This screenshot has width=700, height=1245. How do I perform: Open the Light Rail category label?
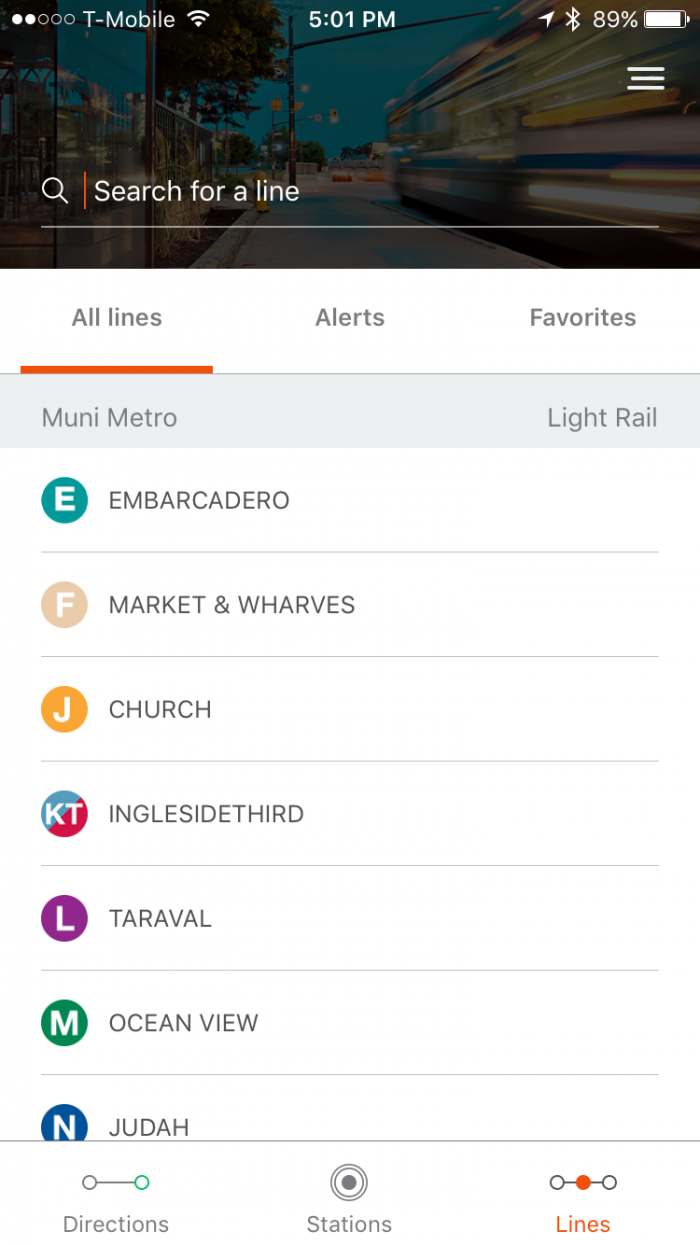[602, 417]
